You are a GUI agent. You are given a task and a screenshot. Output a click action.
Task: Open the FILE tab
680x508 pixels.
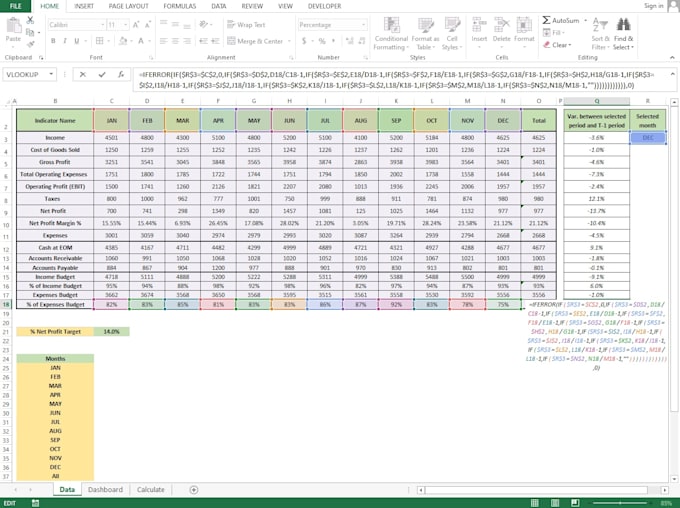click(x=15, y=6)
